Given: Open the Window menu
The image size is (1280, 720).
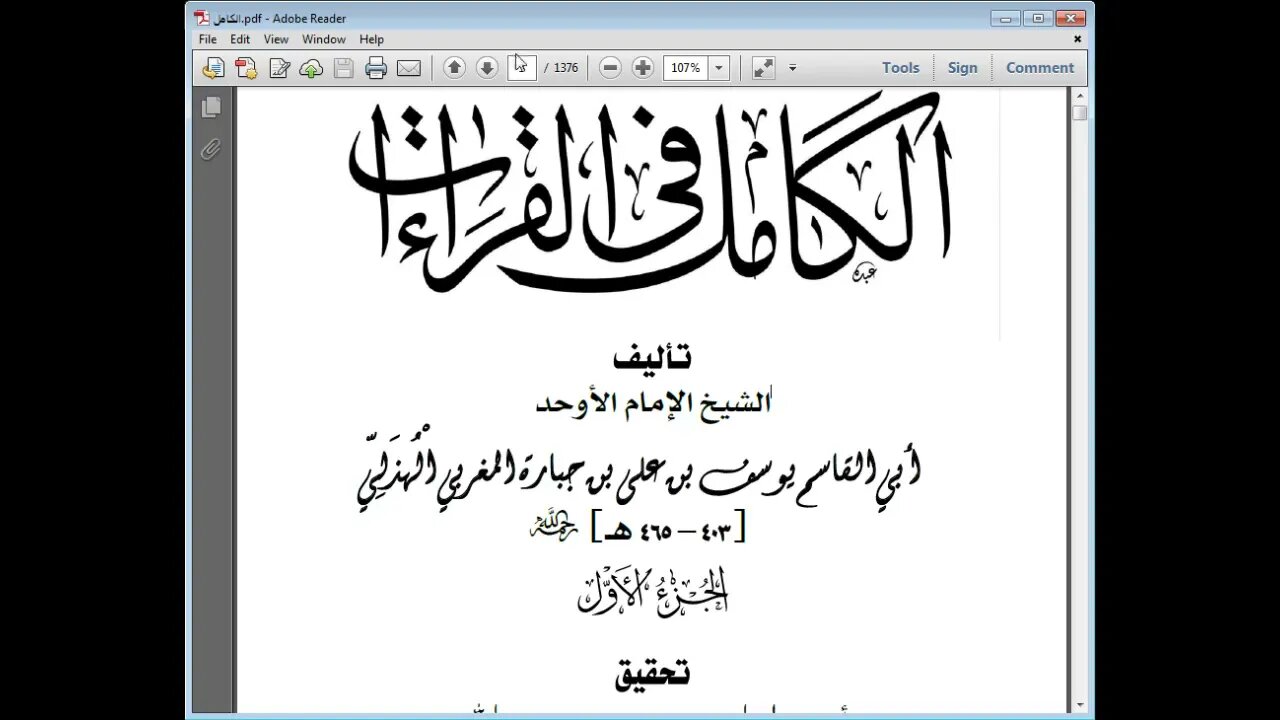Looking at the screenshot, I should (324, 39).
